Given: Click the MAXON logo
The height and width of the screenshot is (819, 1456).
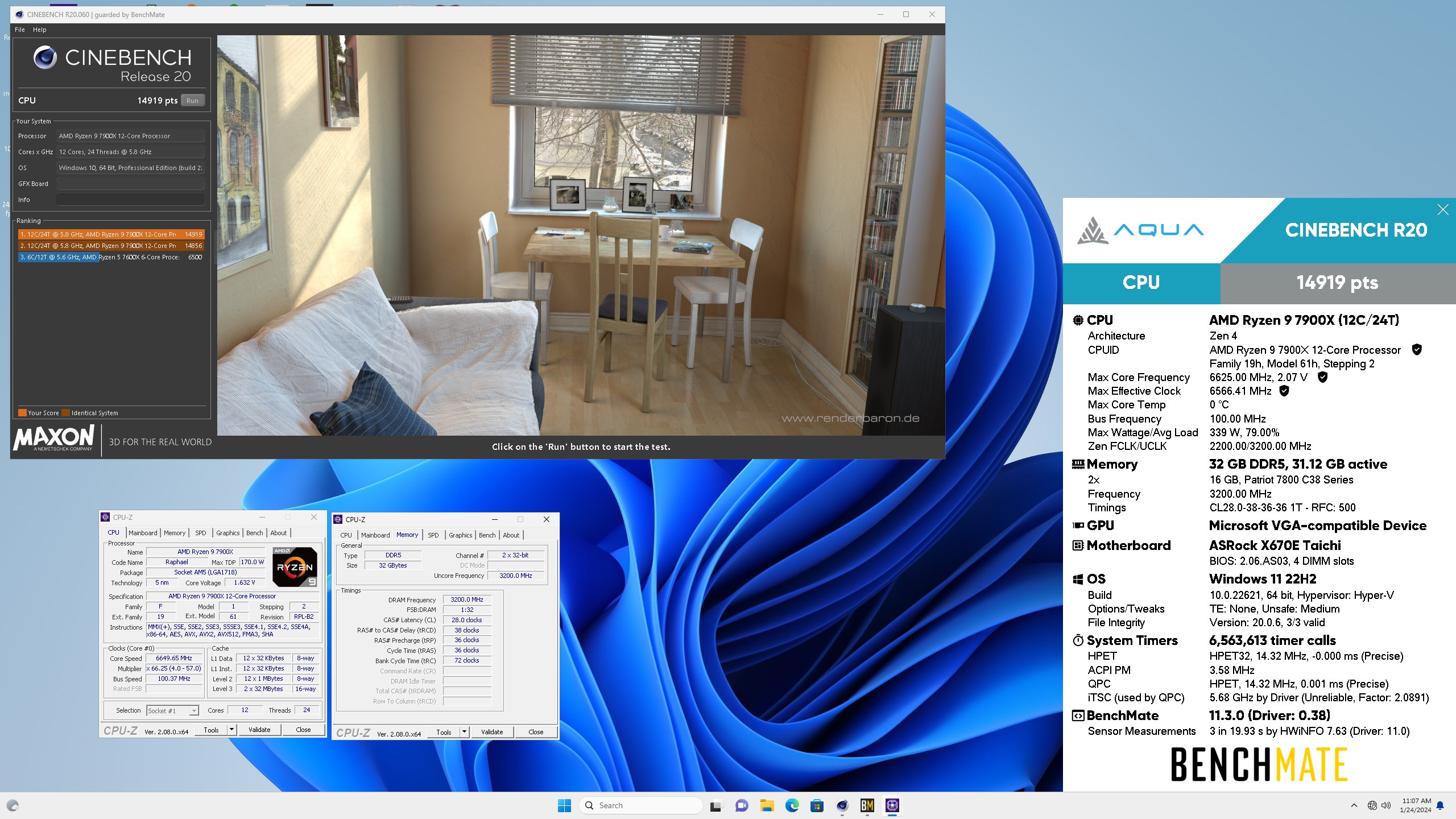Looking at the screenshot, I should pos(53,439).
